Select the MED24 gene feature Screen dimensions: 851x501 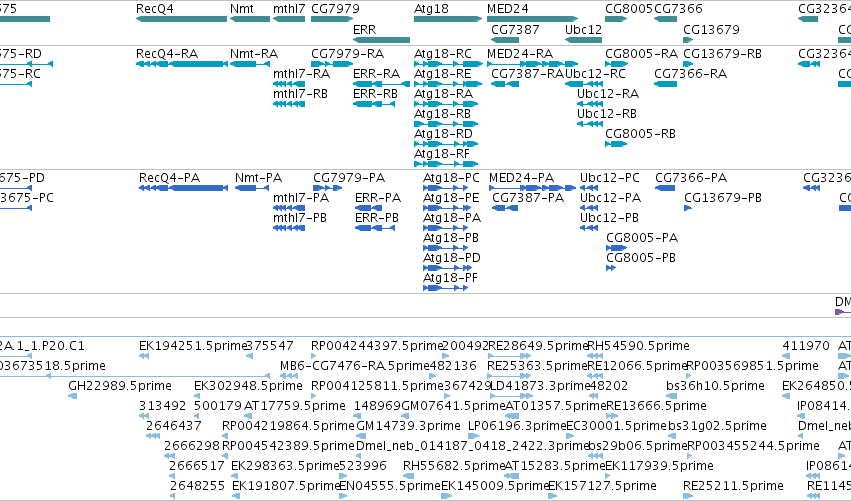point(532,19)
